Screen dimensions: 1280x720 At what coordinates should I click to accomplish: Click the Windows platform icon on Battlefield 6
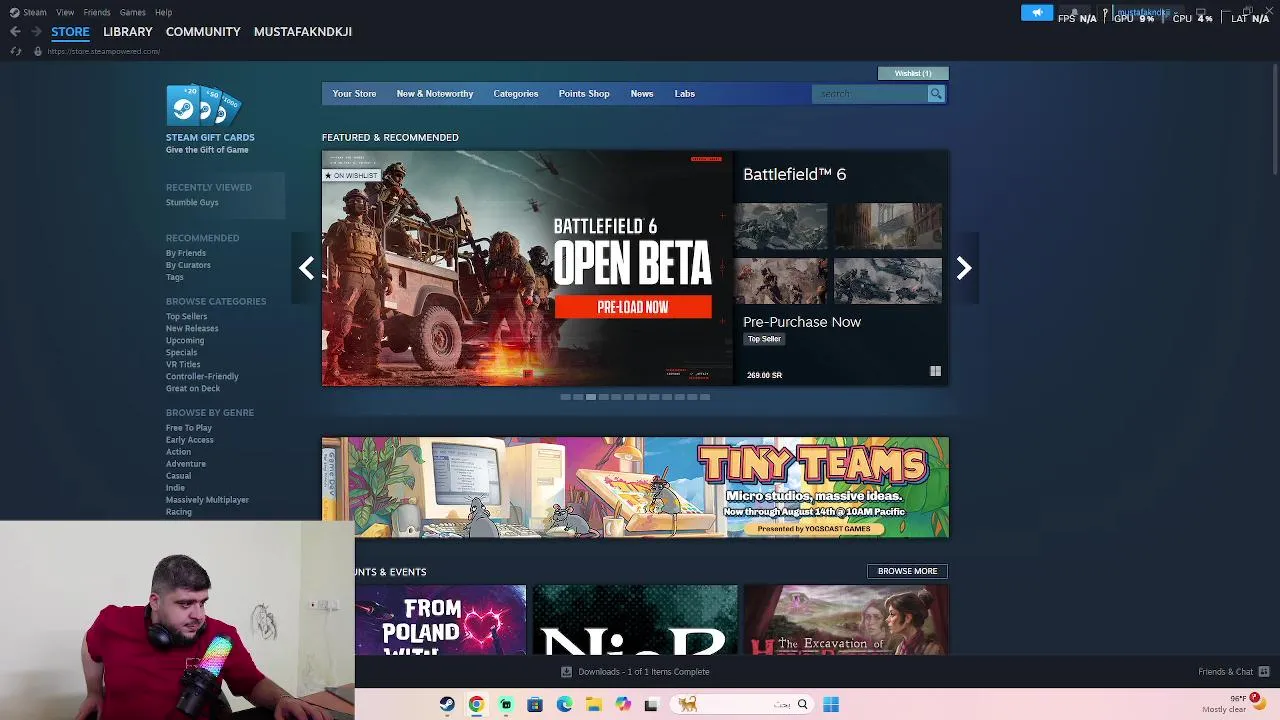point(935,372)
